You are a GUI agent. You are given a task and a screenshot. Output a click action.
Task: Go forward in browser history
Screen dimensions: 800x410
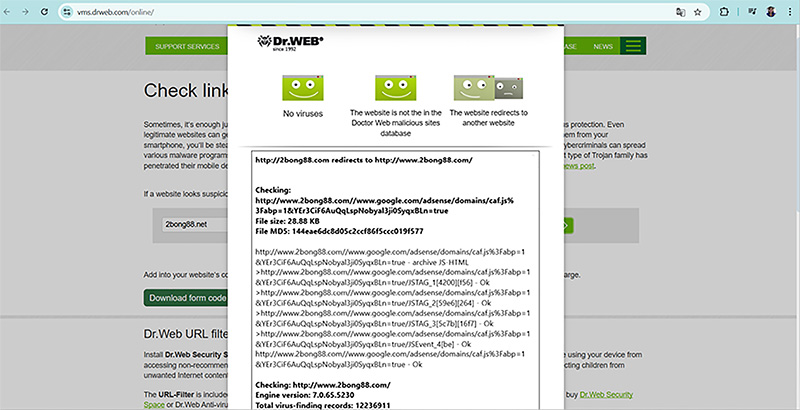25,12
